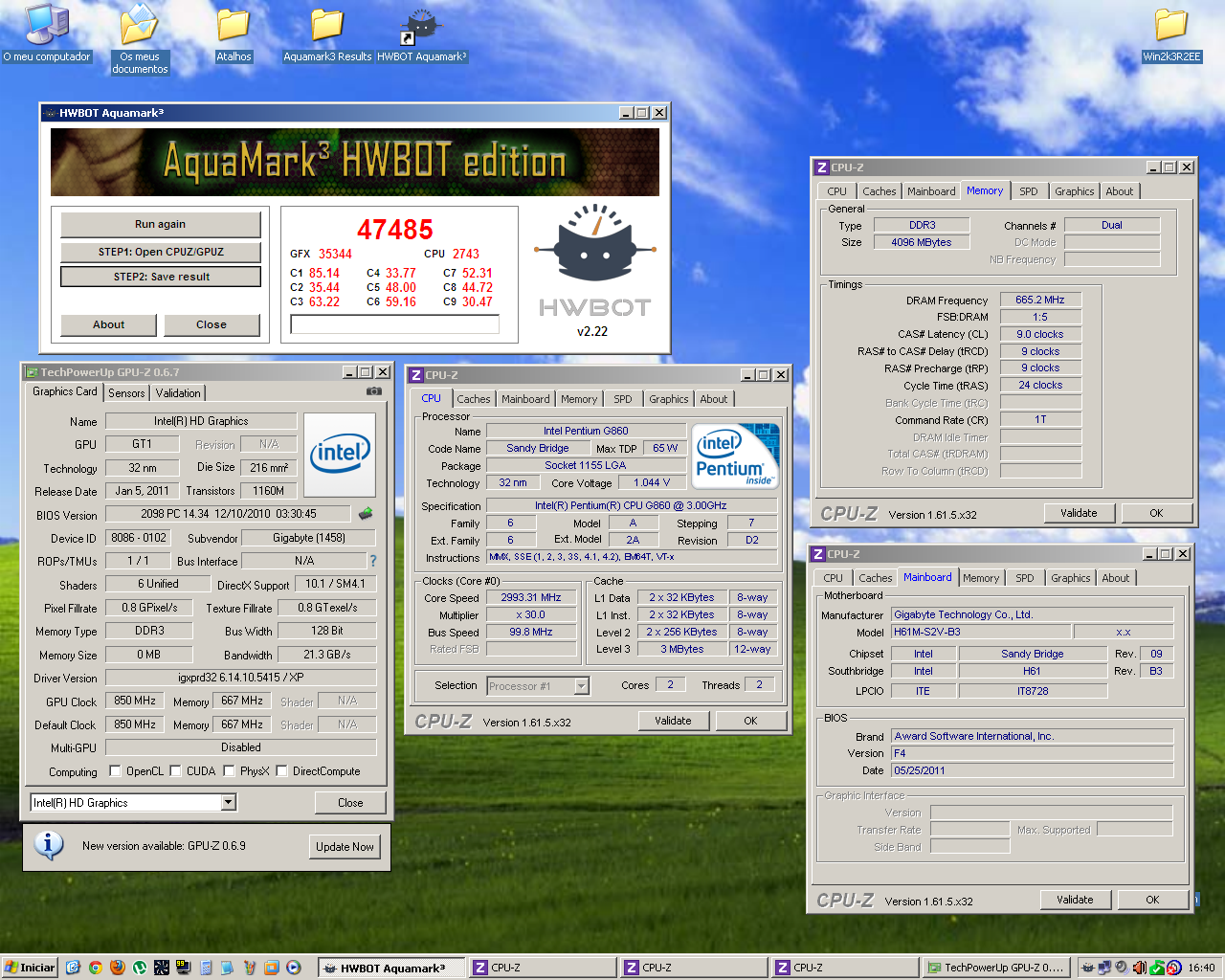This screenshot has height=980, width=1225.
Task: Launch uTorrent from the quick launch bar
Action: tap(140, 968)
